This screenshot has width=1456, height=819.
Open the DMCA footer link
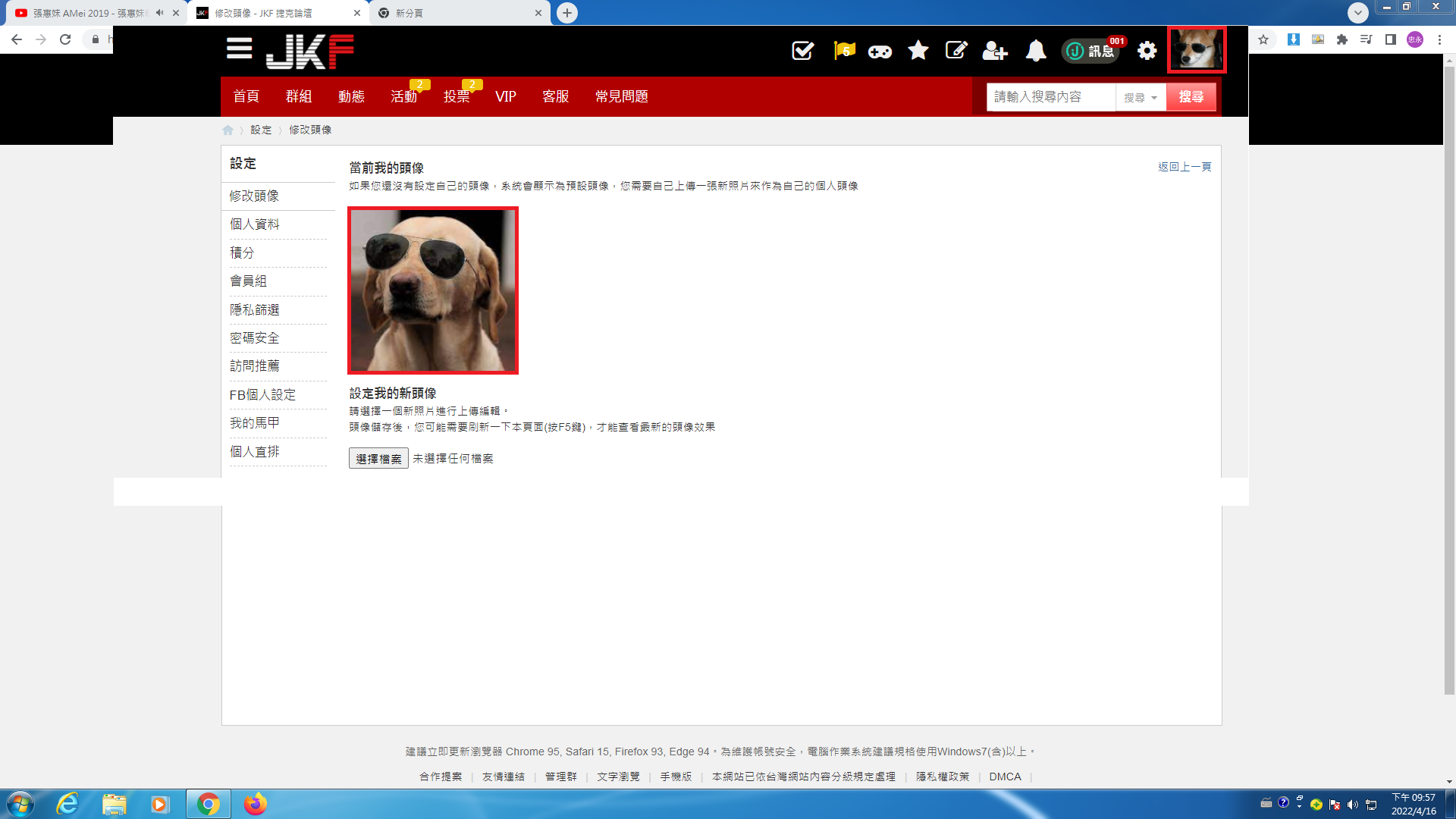1005,777
